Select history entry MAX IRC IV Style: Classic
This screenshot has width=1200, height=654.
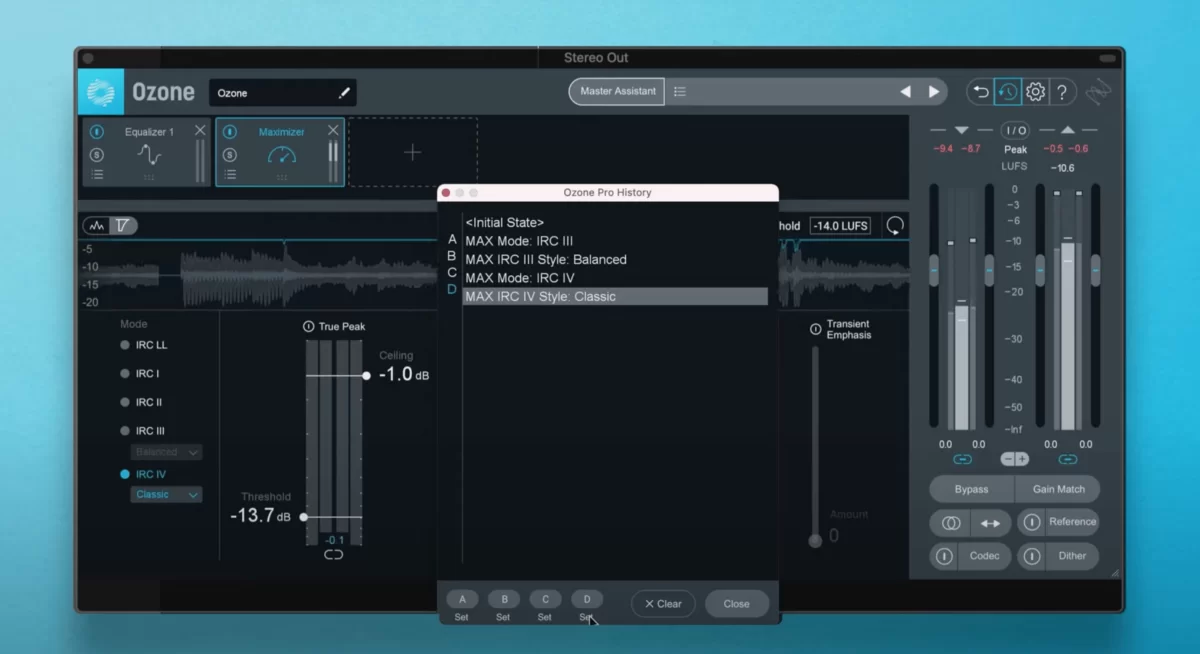(x=615, y=296)
